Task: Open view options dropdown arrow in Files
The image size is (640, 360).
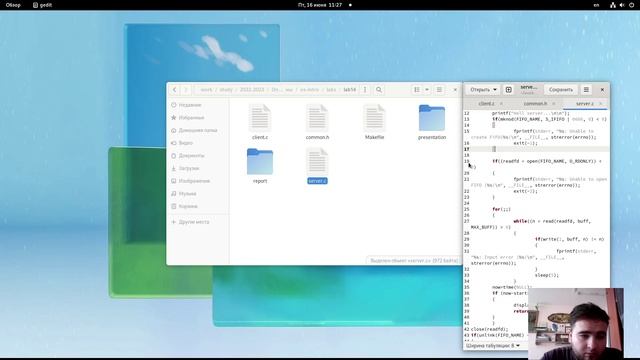Action: [x=427, y=90]
